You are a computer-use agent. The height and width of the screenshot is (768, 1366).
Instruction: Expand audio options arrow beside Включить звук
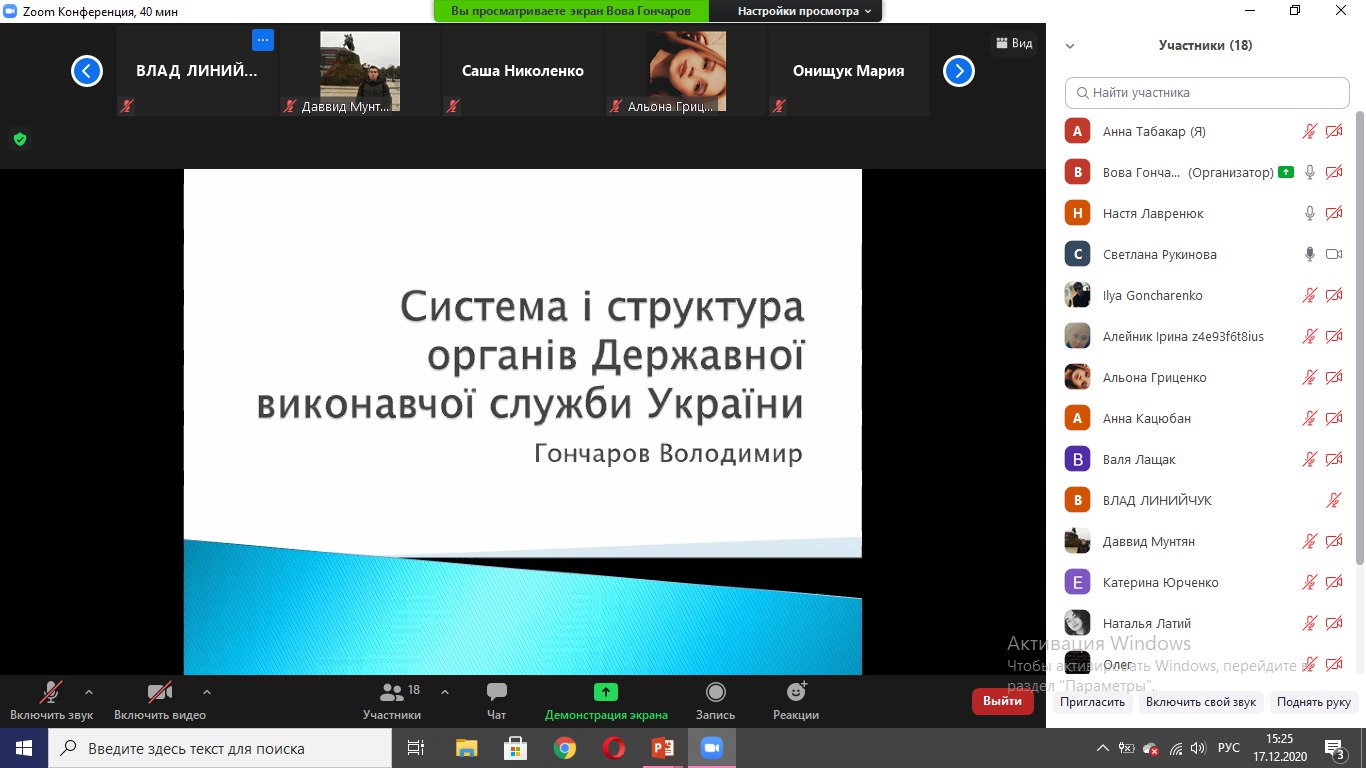[x=89, y=691]
